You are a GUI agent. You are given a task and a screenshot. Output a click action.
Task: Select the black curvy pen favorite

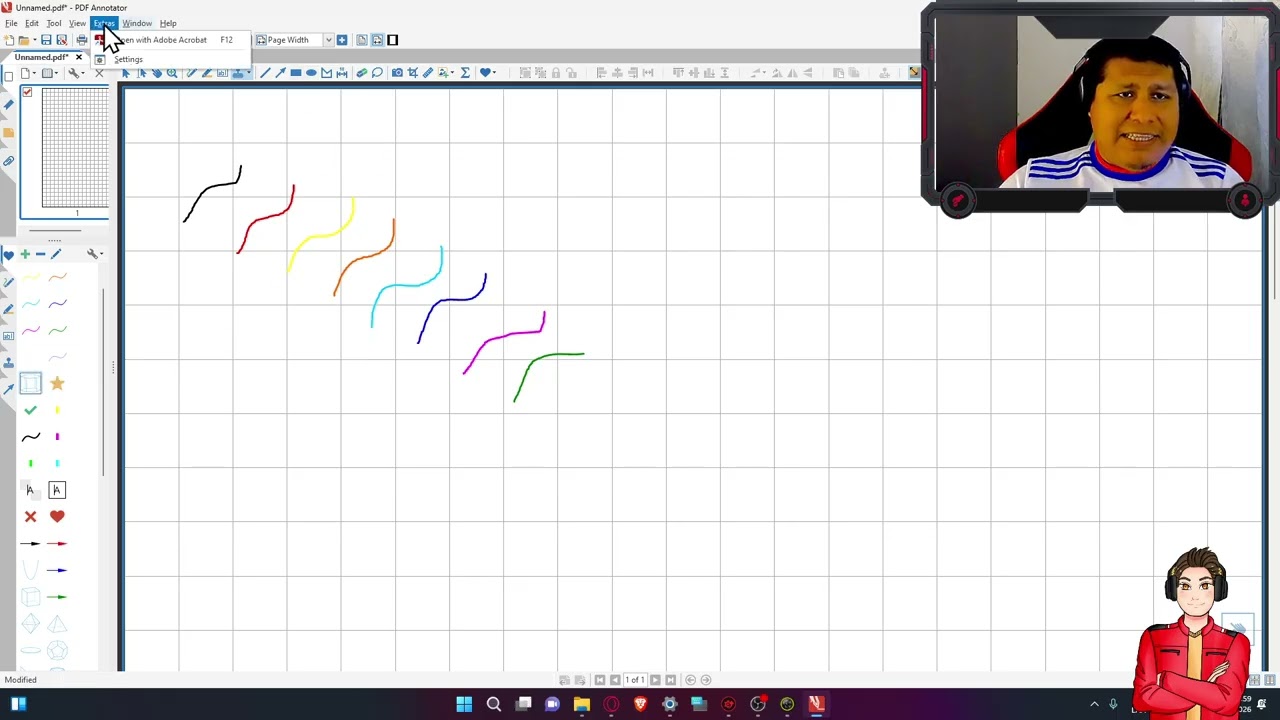30,437
